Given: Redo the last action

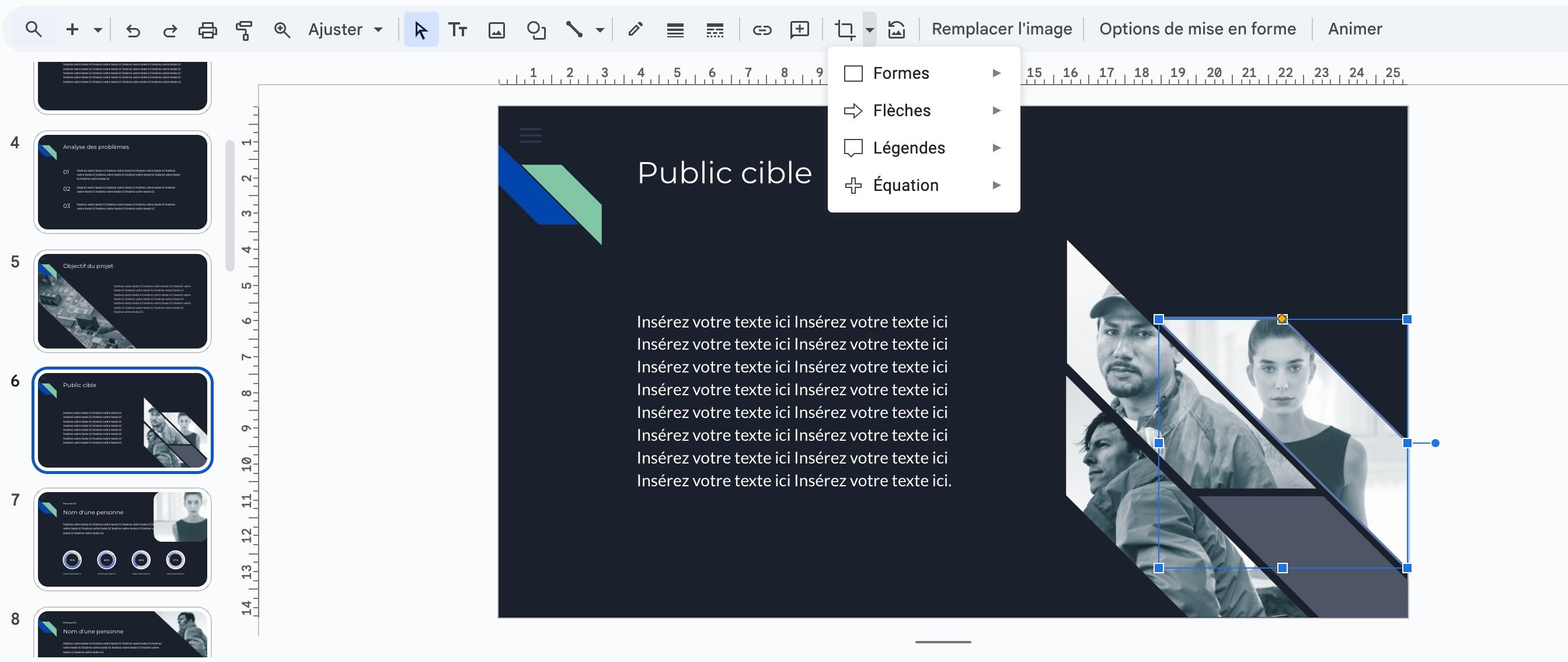Looking at the screenshot, I should point(170,29).
